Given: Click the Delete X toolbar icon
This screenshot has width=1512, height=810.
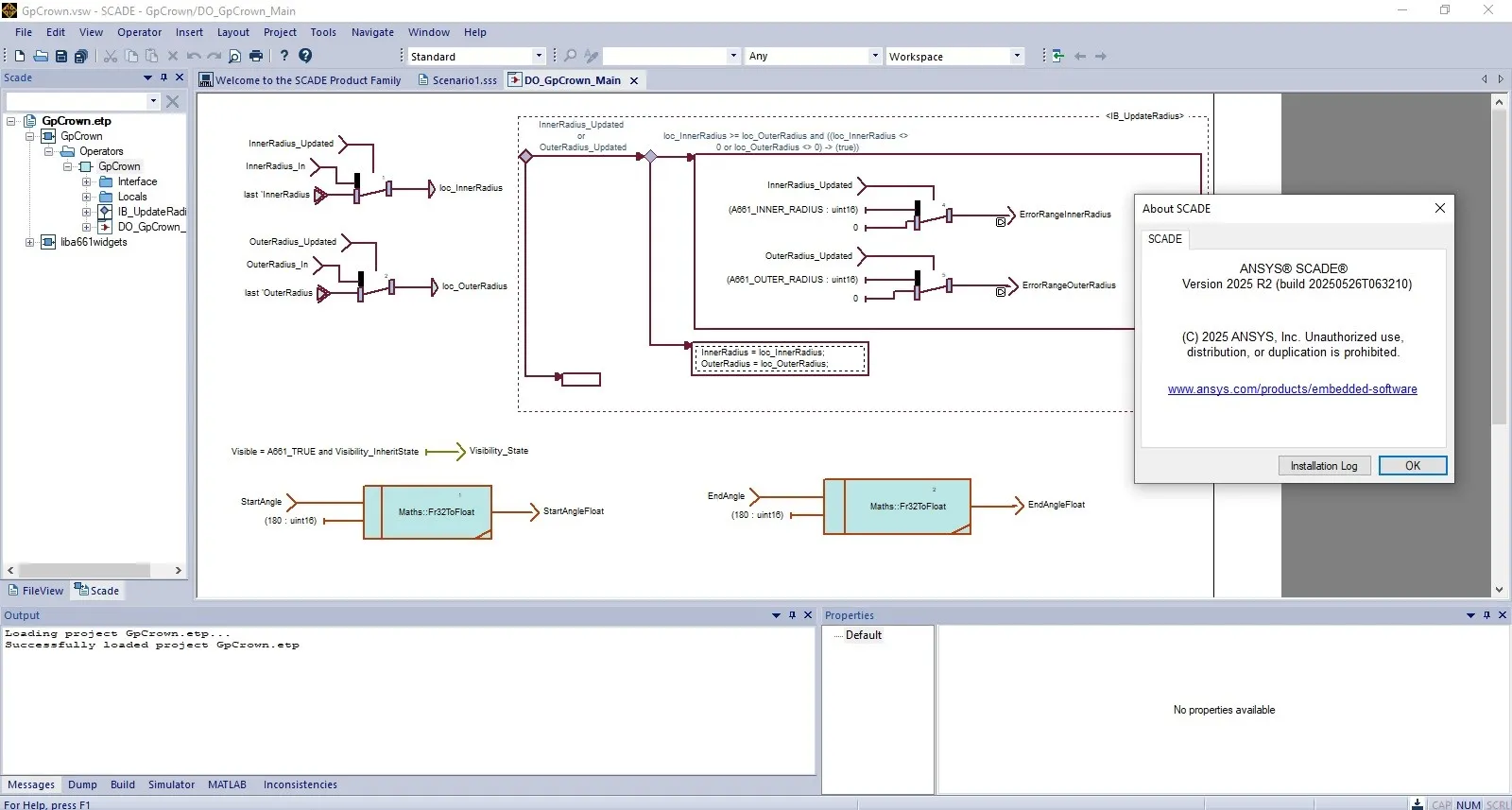Looking at the screenshot, I should tap(173, 57).
